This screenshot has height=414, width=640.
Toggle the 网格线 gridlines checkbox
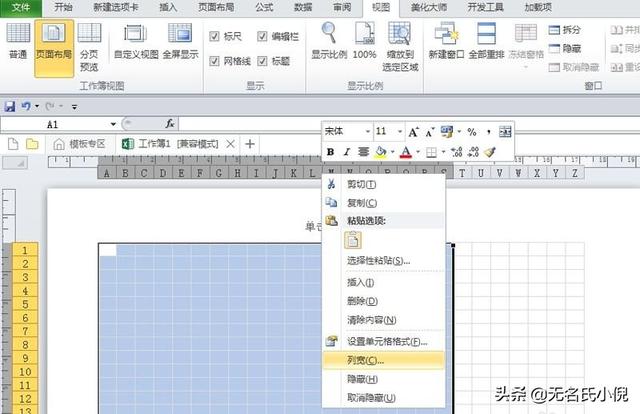coord(216,61)
